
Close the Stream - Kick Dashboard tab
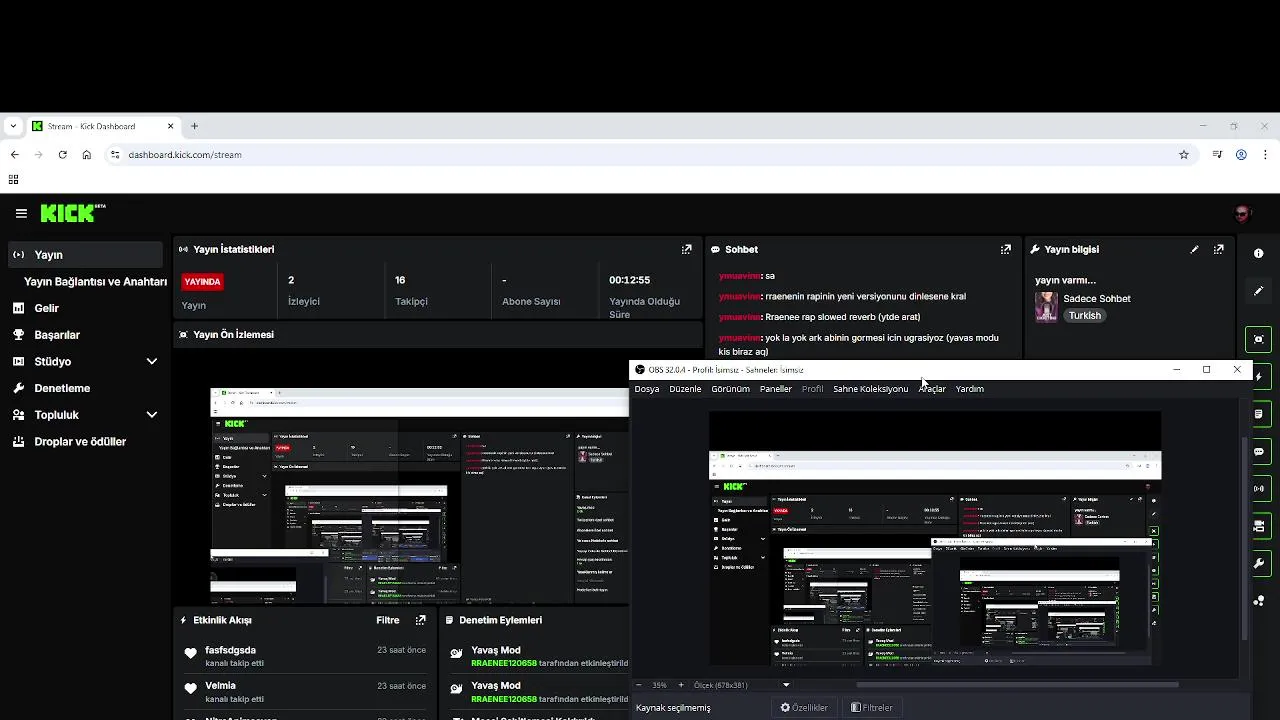click(170, 126)
